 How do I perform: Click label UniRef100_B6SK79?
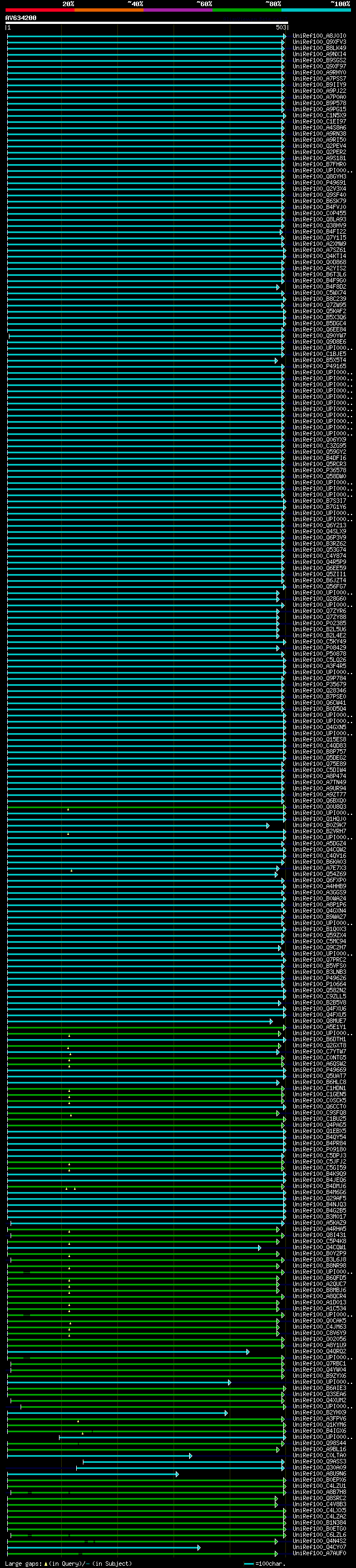tap(319, 201)
